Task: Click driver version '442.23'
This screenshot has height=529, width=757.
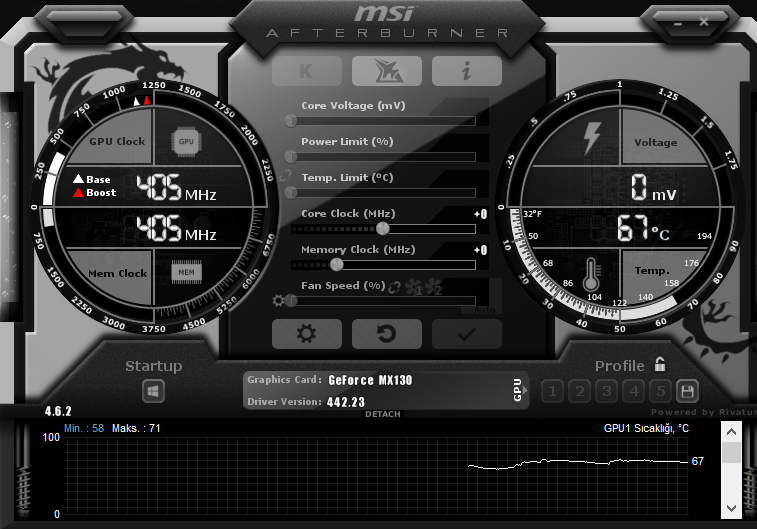Action: click(346, 402)
